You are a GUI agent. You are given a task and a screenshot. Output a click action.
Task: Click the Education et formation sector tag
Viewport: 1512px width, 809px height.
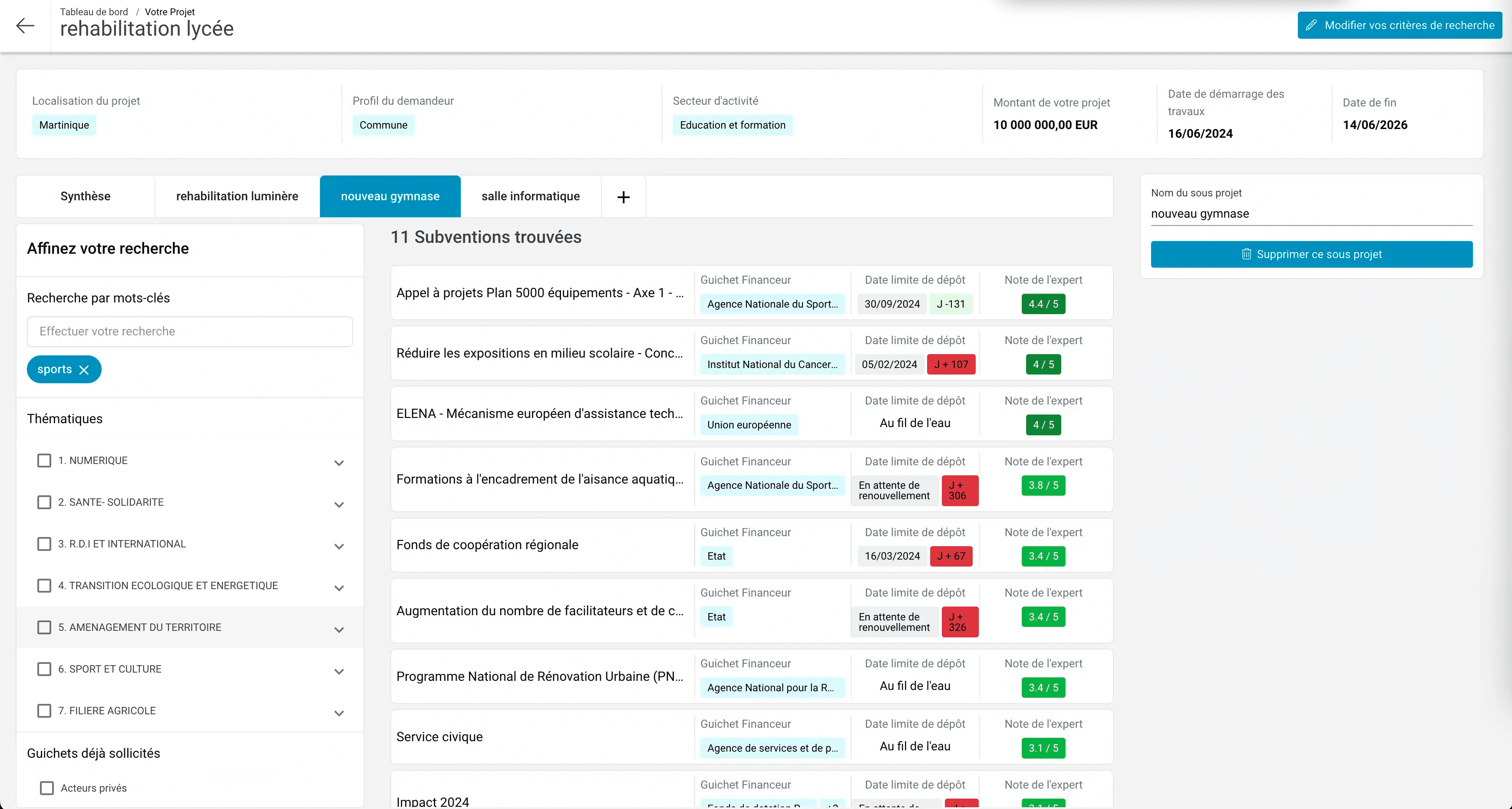click(x=733, y=125)
